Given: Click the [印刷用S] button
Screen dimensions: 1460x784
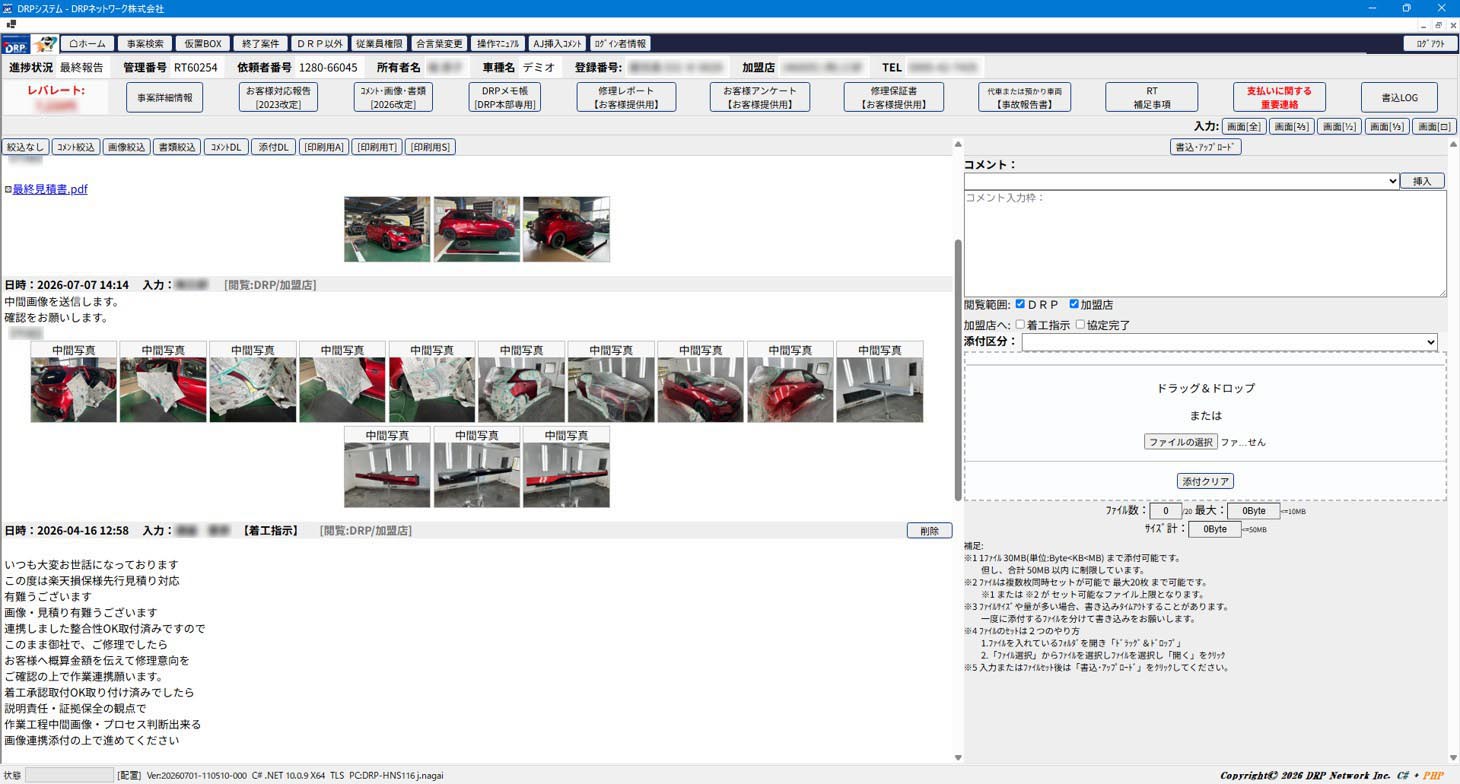Looking at the screenshot, I should tap(430, 147).
